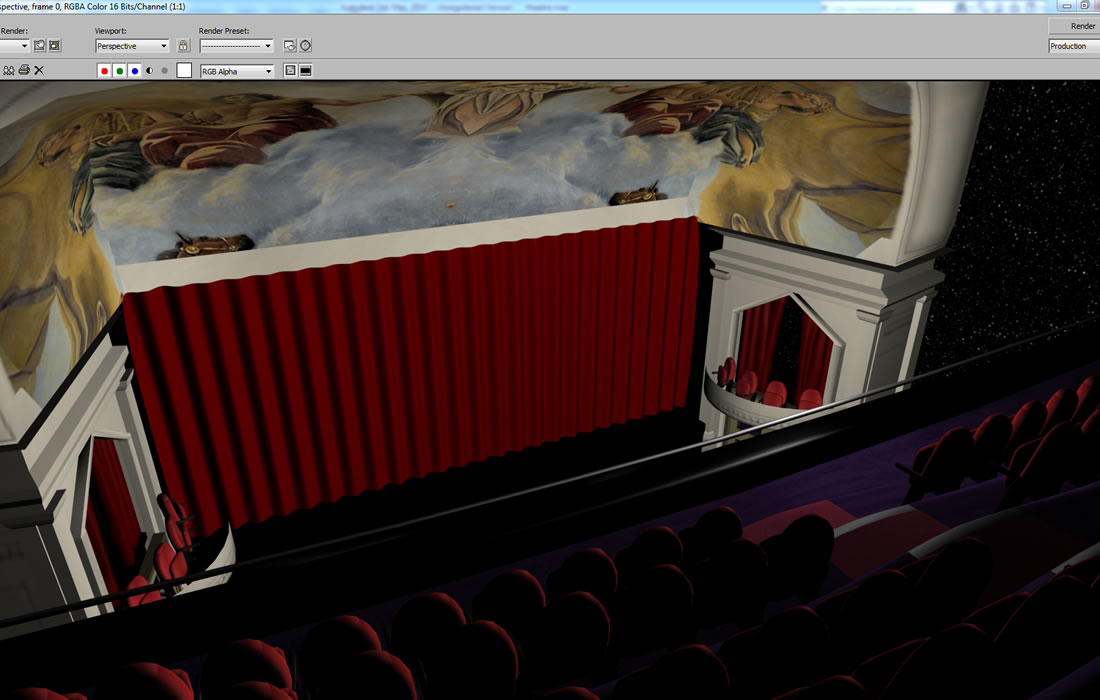Open Render Setup dialog icon
Image resolution: width=1100 pixels, height=700 pixels.
289,46
